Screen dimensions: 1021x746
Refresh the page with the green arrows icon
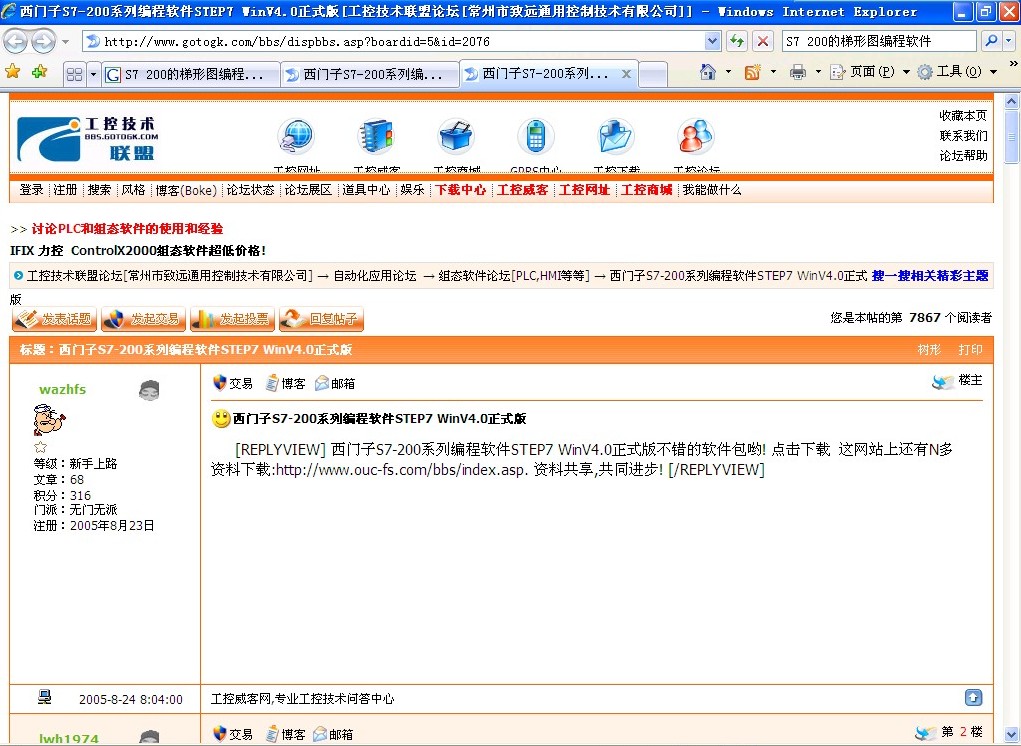tap(737, 42)
